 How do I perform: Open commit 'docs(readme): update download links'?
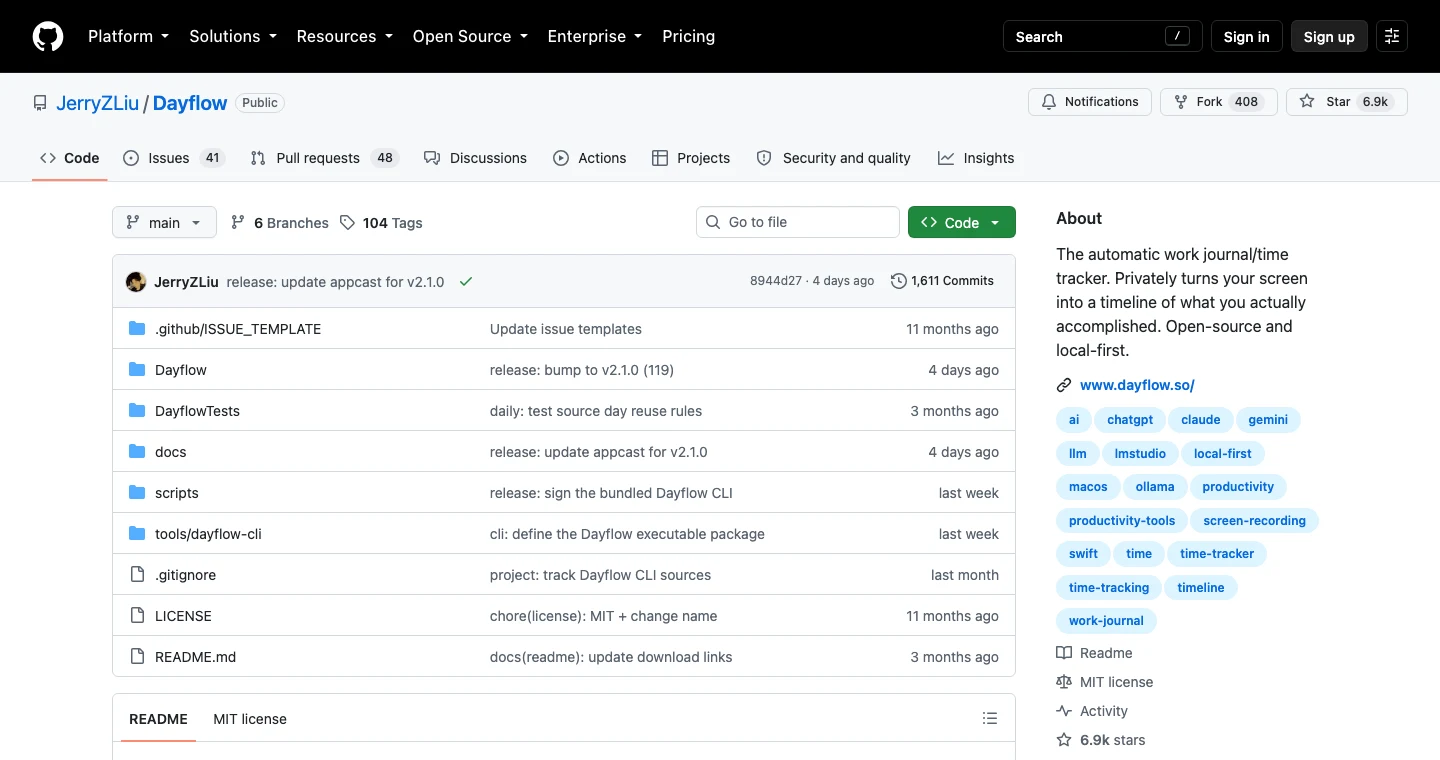coord(611,657)
